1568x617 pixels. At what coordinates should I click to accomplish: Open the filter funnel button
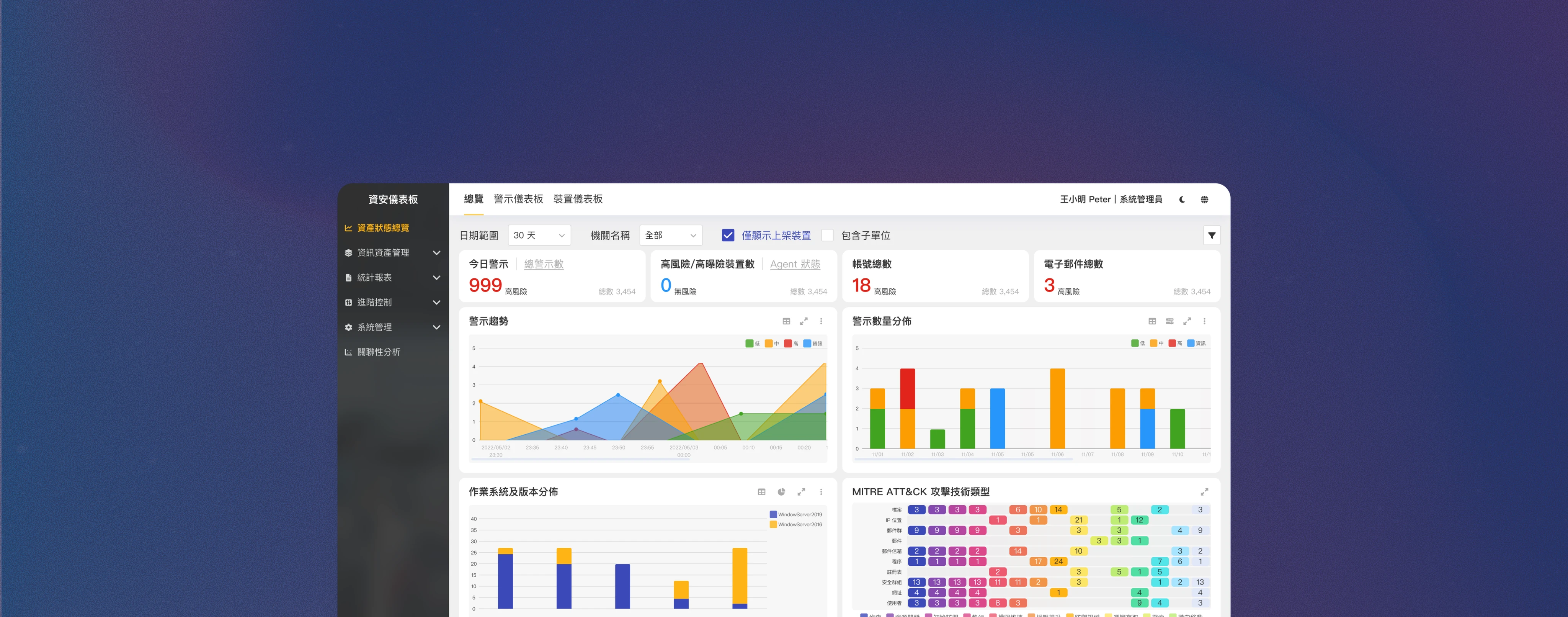pos(1211,235)
